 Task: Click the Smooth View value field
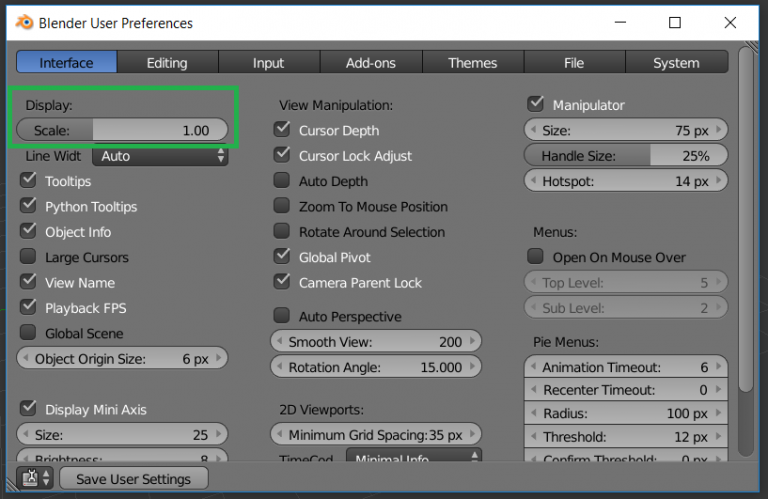pos(376,341)
